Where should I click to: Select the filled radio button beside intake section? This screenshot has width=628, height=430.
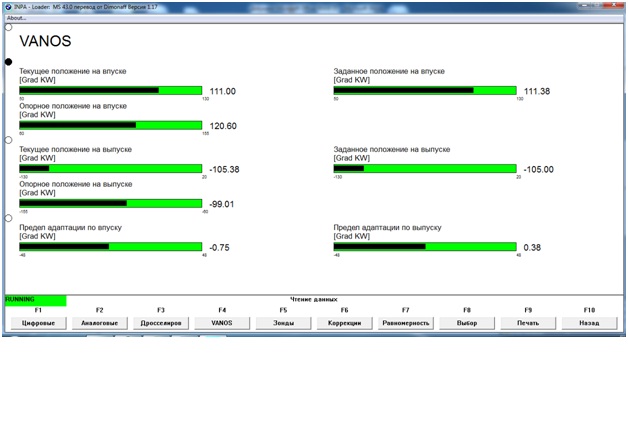(x=8, y=62)
